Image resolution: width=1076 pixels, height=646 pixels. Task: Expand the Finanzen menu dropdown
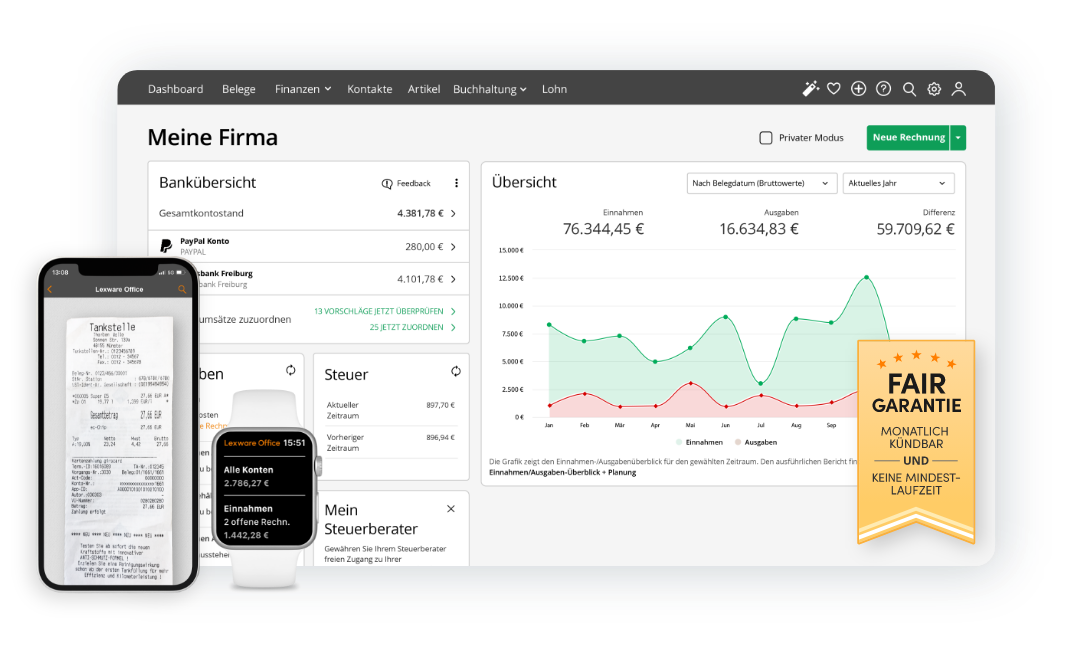[302, 89]
